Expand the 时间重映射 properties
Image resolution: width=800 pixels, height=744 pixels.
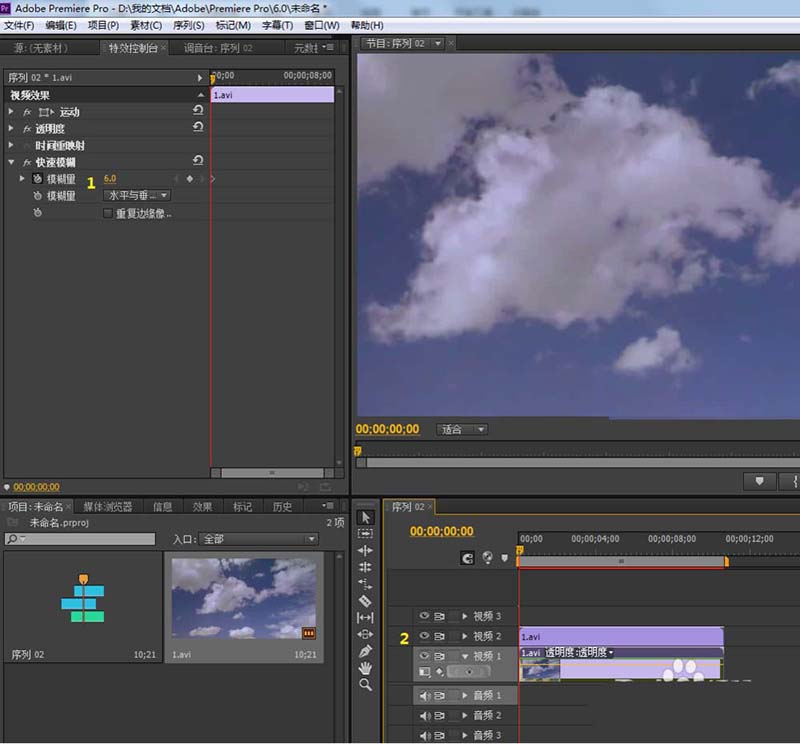coord(11,145)
